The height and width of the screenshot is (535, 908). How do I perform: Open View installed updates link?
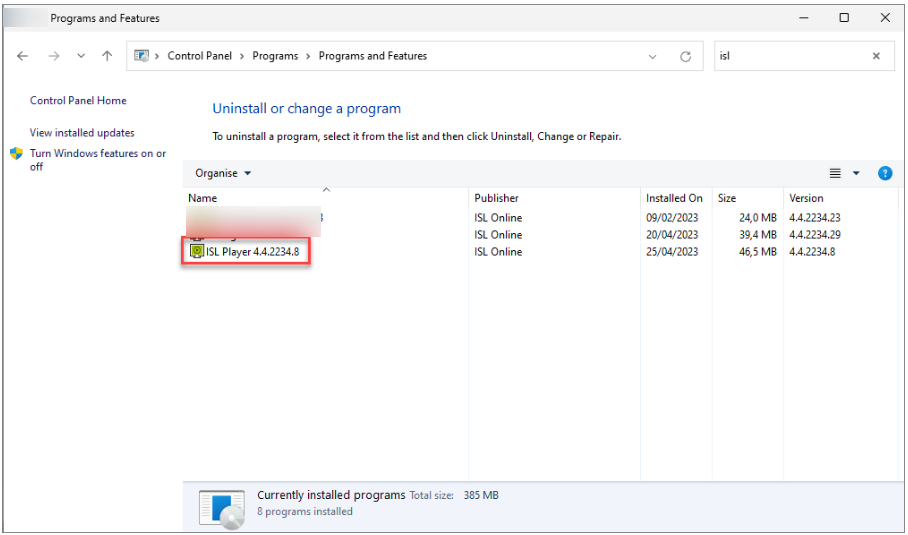pos(82,132)
